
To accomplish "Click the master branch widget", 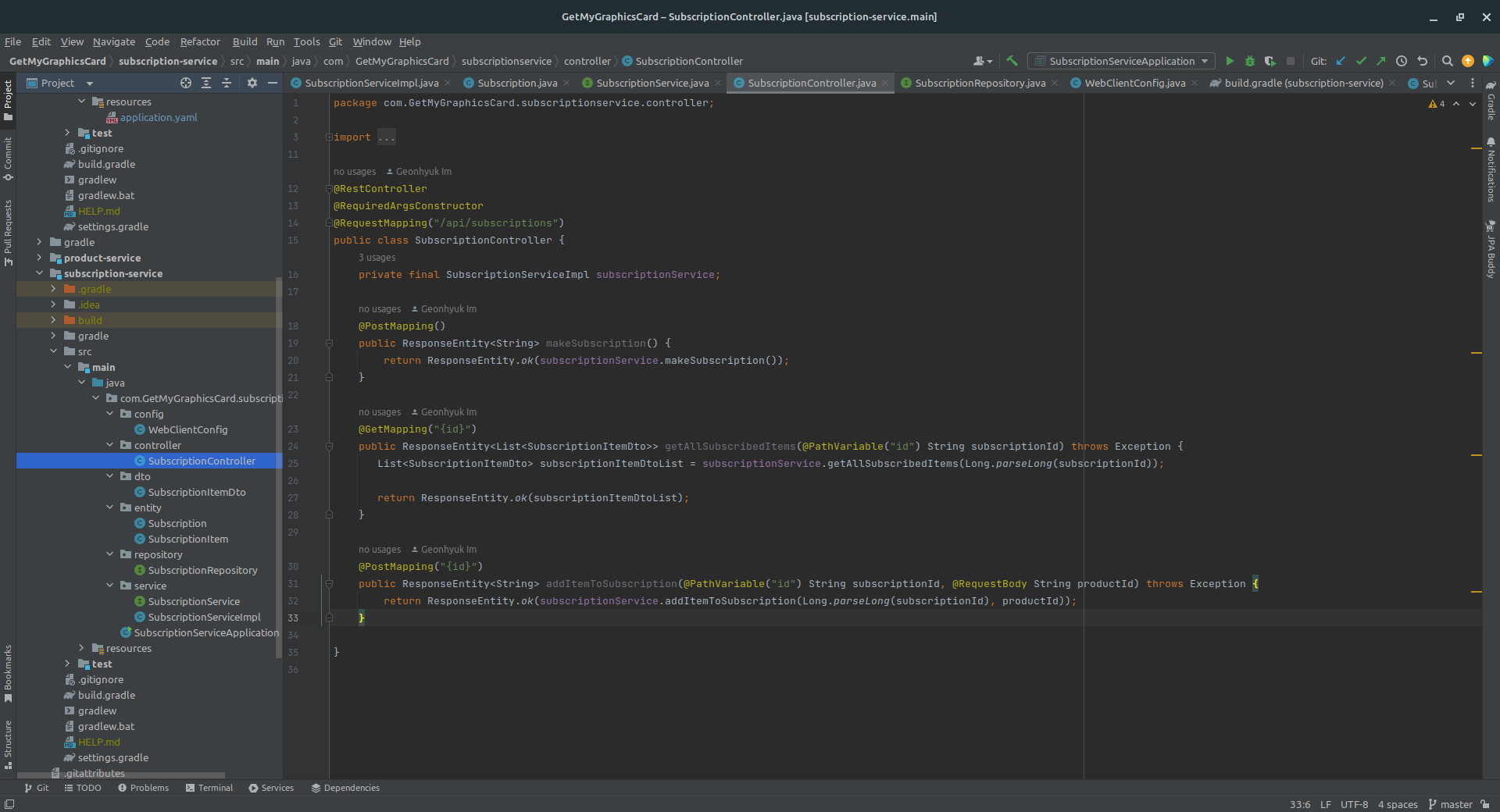I will click(x=1450, y=804).
